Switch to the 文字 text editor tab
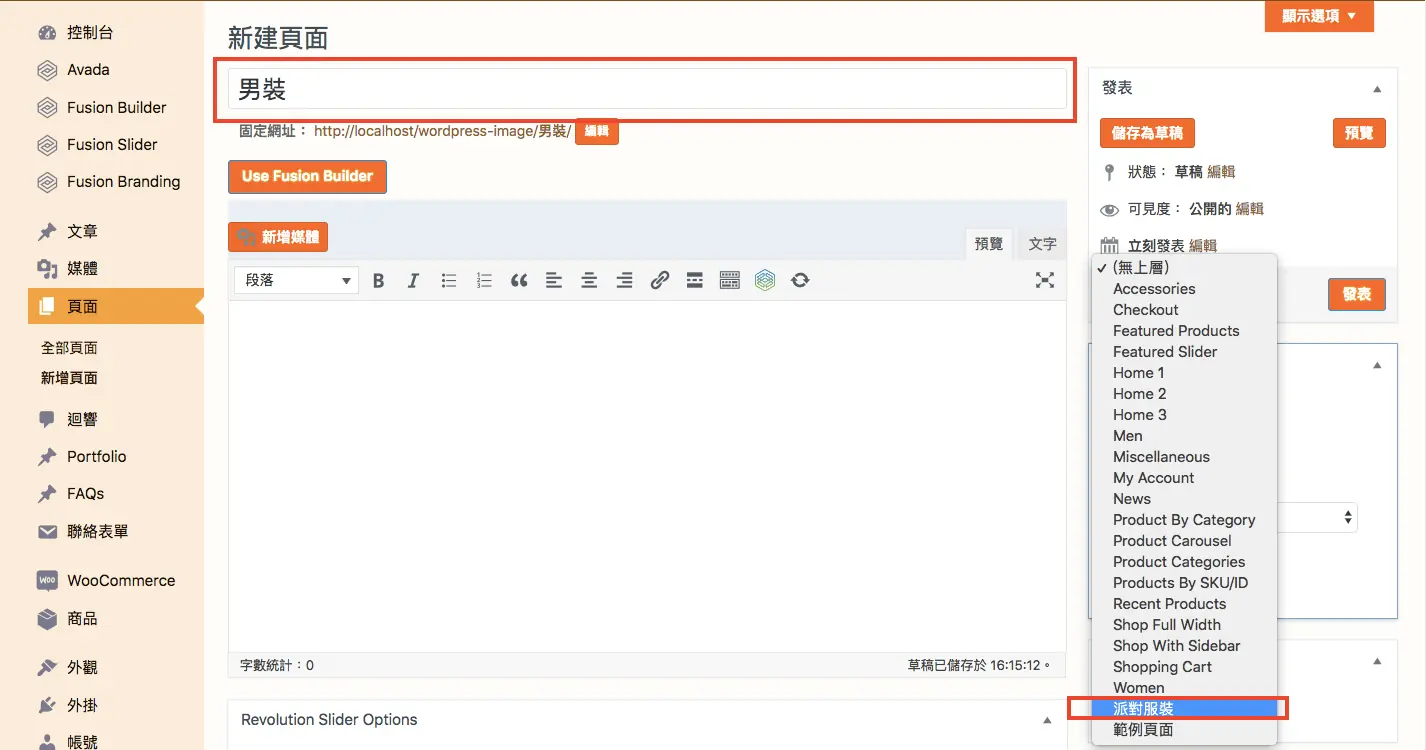This screenshot has height=750, width=1426. 1043,244
